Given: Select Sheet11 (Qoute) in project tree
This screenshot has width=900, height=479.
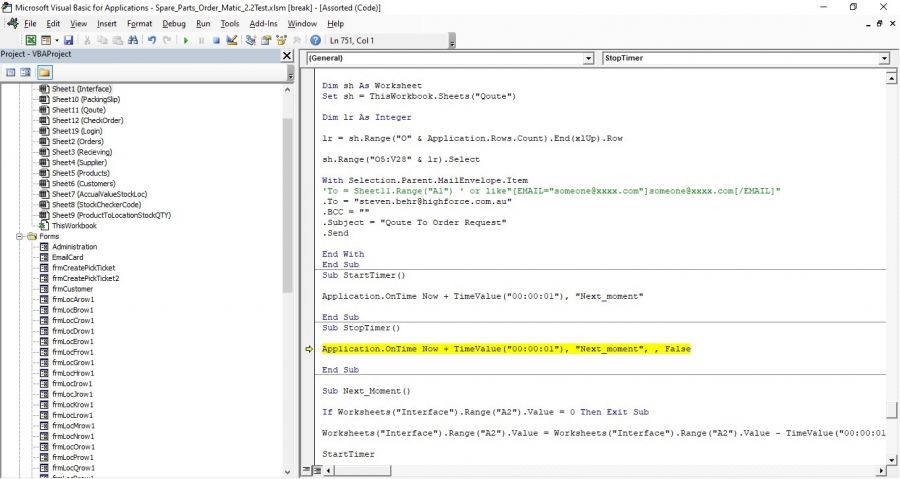Looking at the screenshot, I should point(79,110).
